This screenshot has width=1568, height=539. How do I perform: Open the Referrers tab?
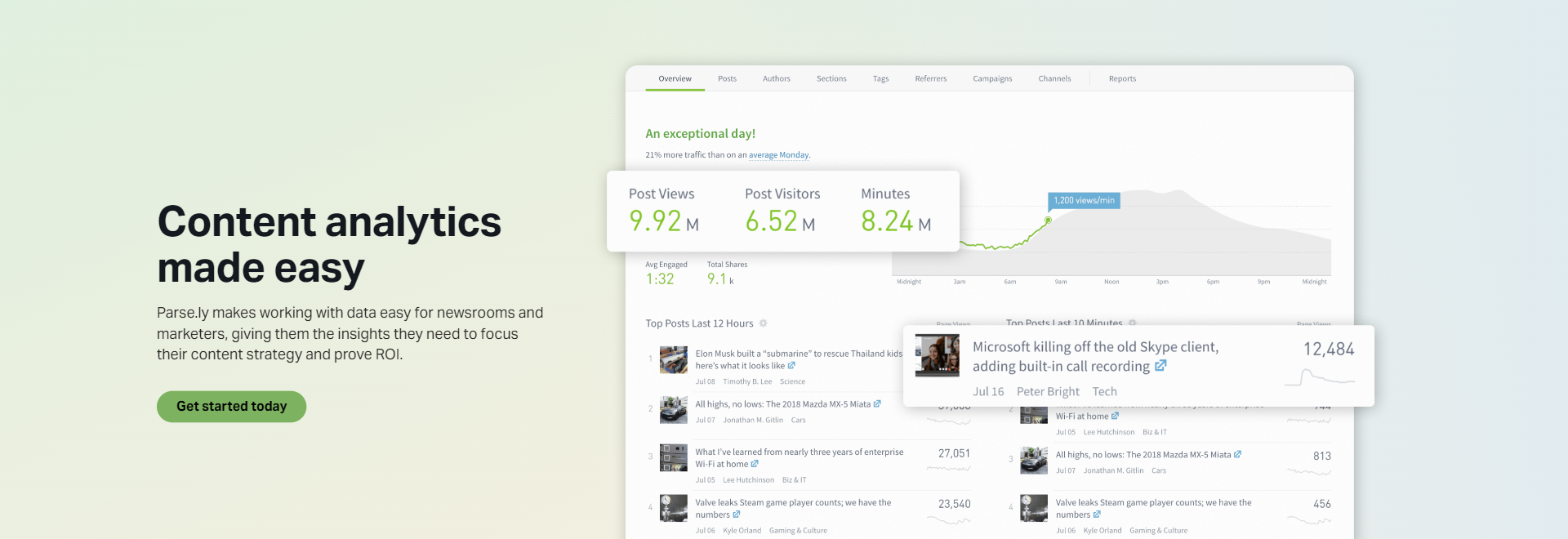tap(930, 78)
